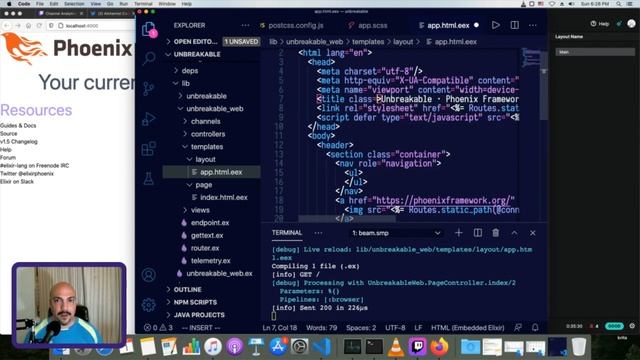Open the Terminal menu in menu bar

[143, 4]
